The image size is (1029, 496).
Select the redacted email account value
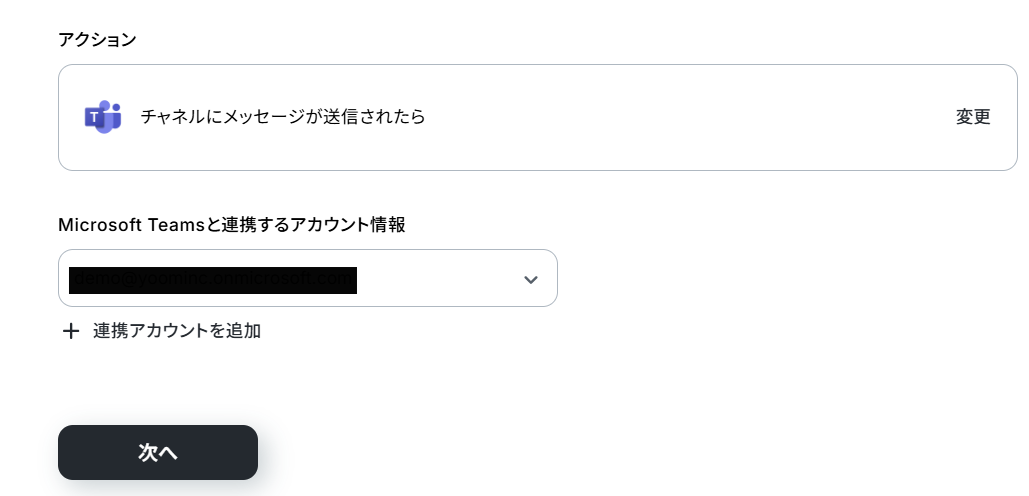click(x=213, y=280)
